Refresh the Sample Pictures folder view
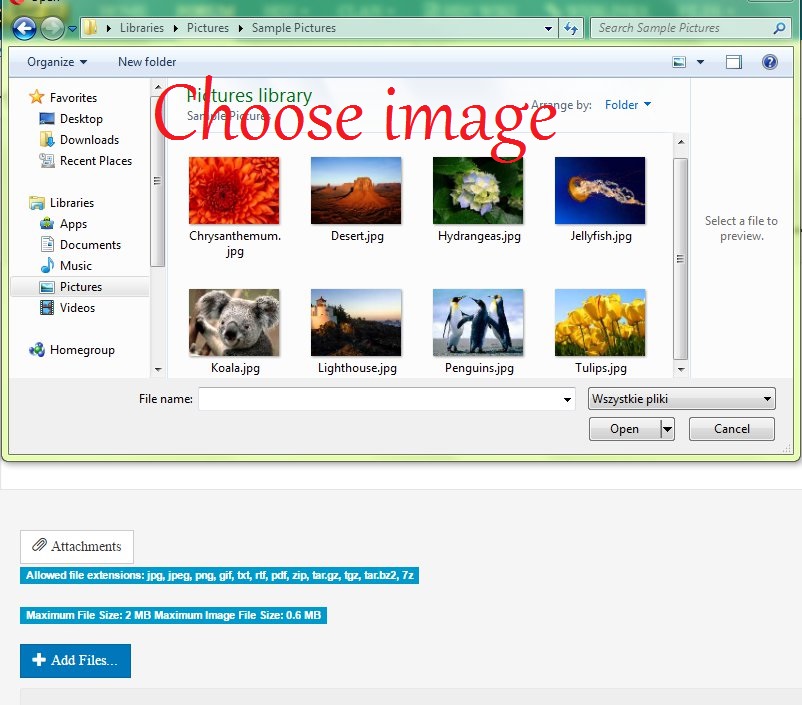The height and width of the screenshot is (705, 802). [571, 28]
